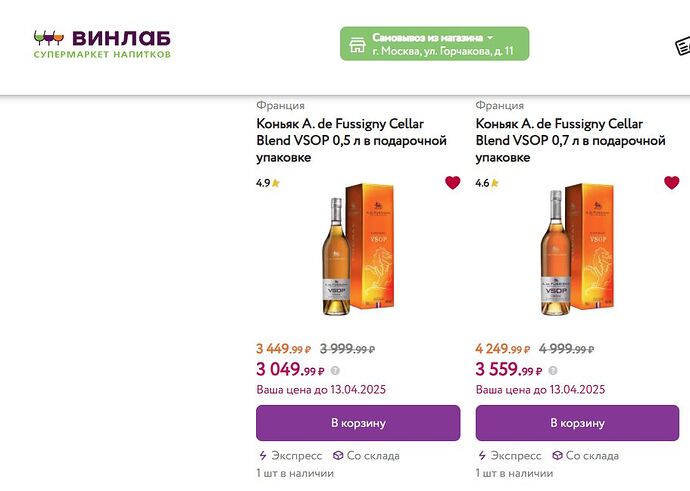
Task: Add the 0,7 л Fussigny cognac to cart
Action: click(577, 423)
